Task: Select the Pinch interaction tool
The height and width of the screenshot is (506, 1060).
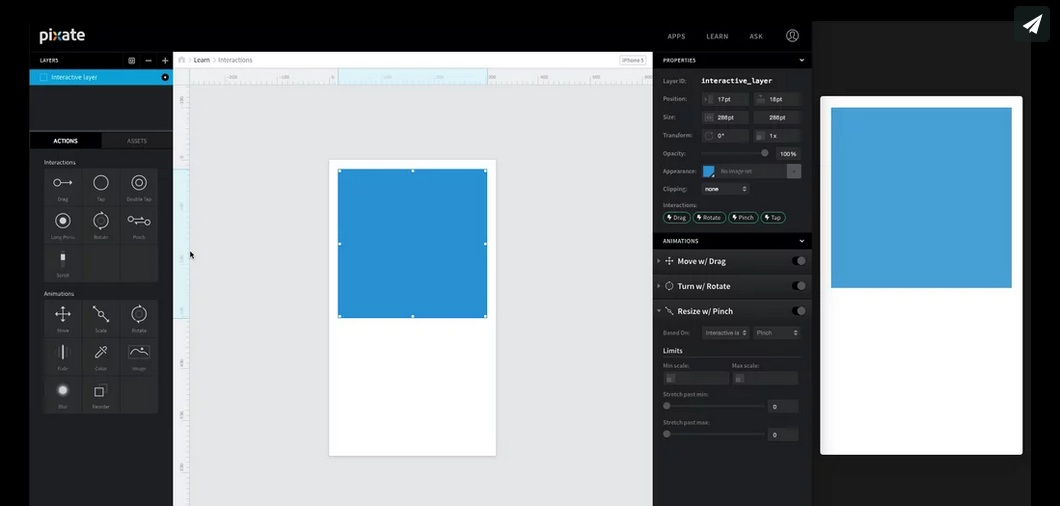Action: [x=139, y=225]
